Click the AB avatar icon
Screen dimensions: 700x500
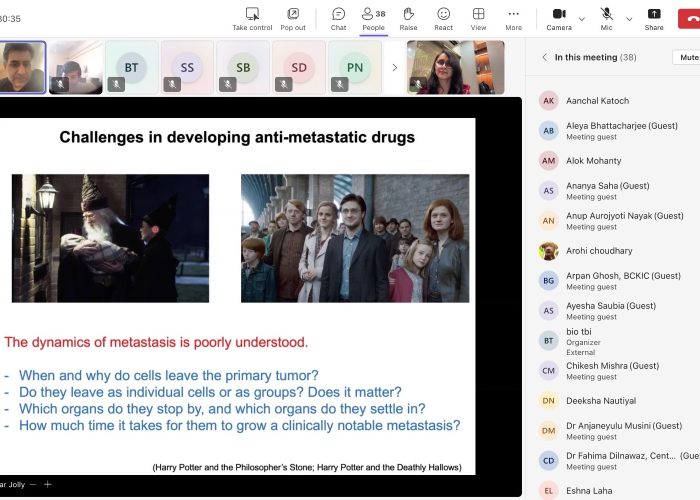pyautogui.click(x=548, y=130)
